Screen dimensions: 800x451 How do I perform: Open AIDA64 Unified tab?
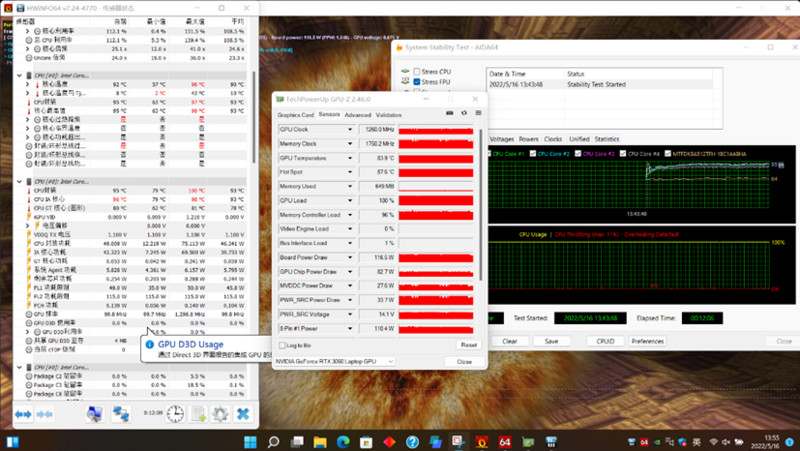coord(579,139)
